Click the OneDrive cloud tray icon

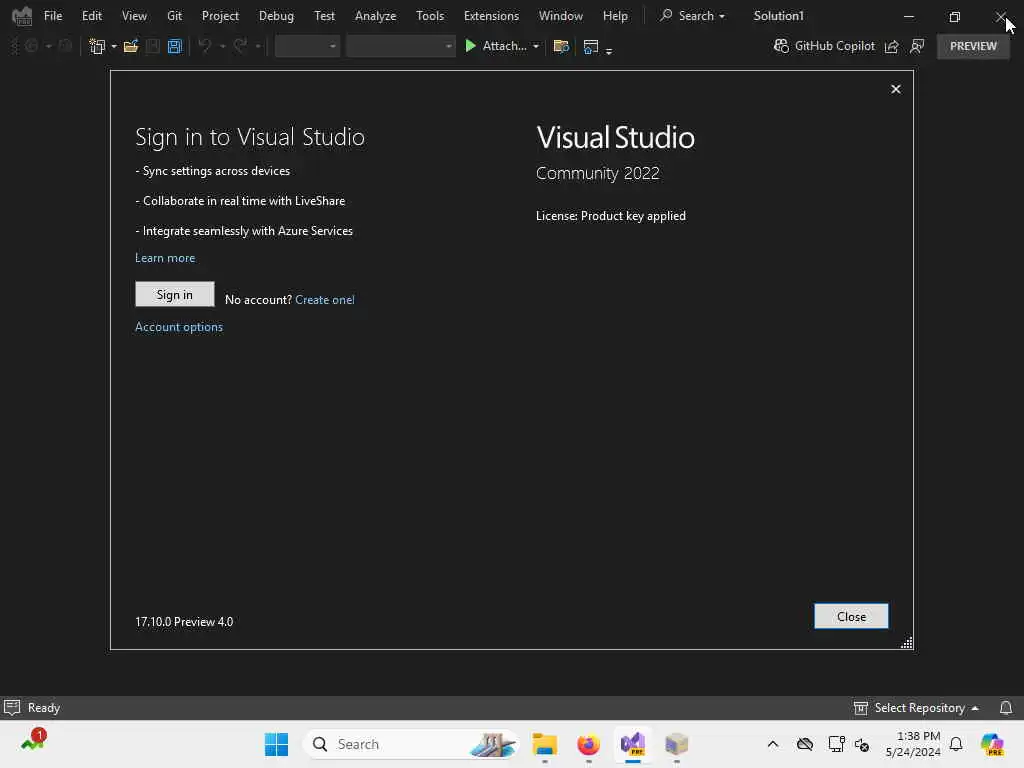tap(805, 744)
